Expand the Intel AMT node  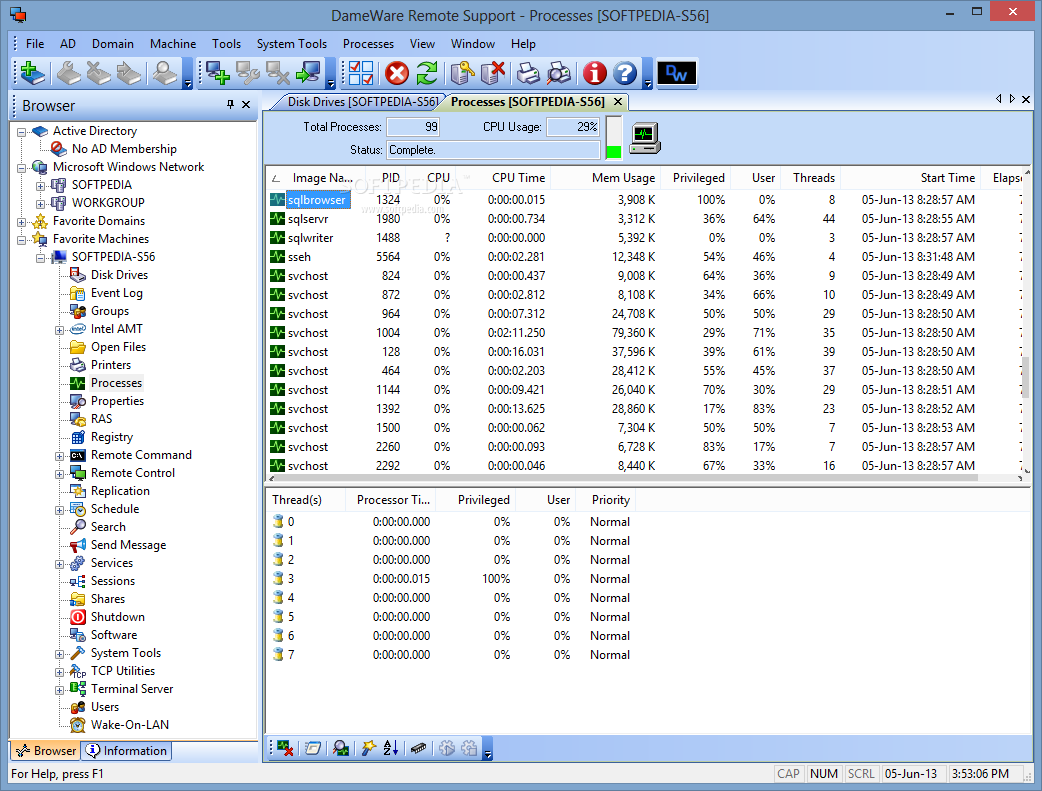59,330
